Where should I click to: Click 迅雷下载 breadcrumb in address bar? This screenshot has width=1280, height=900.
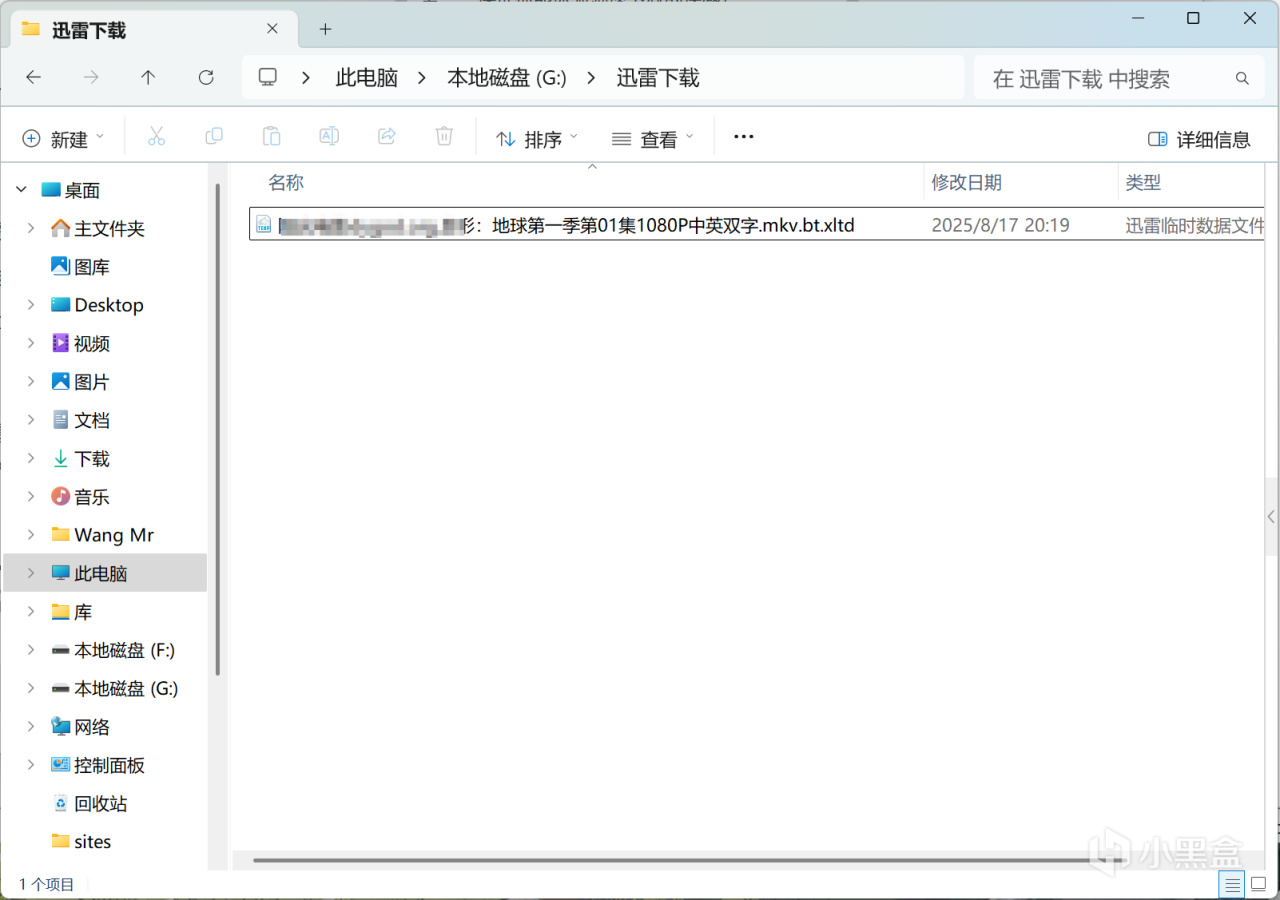[x=658, y=78]
